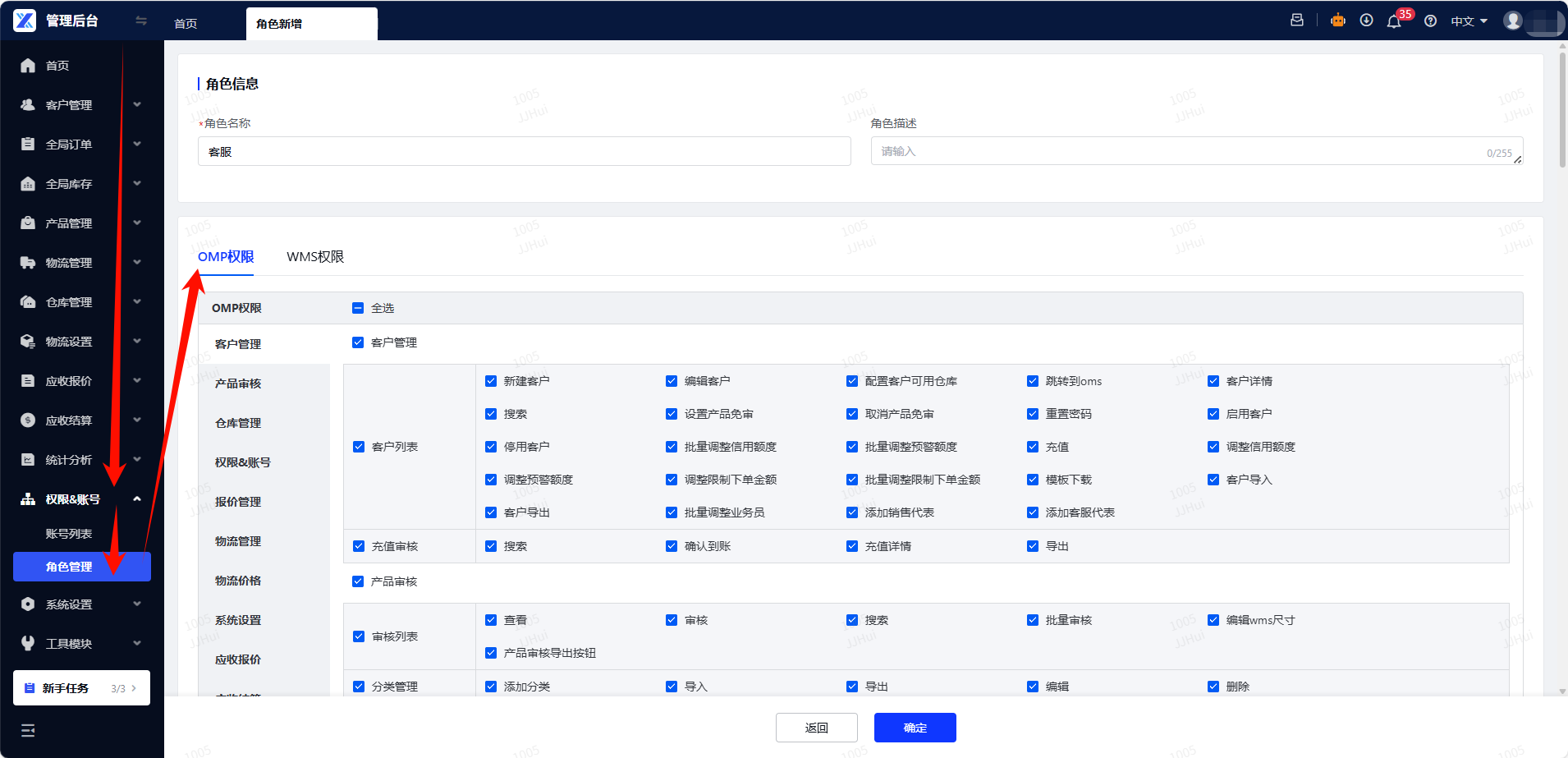Viewport: 1568px width, 758px height.
Task: Toggle sidebar collapse icon beside 管理后台
Action: tap(141, 21)
